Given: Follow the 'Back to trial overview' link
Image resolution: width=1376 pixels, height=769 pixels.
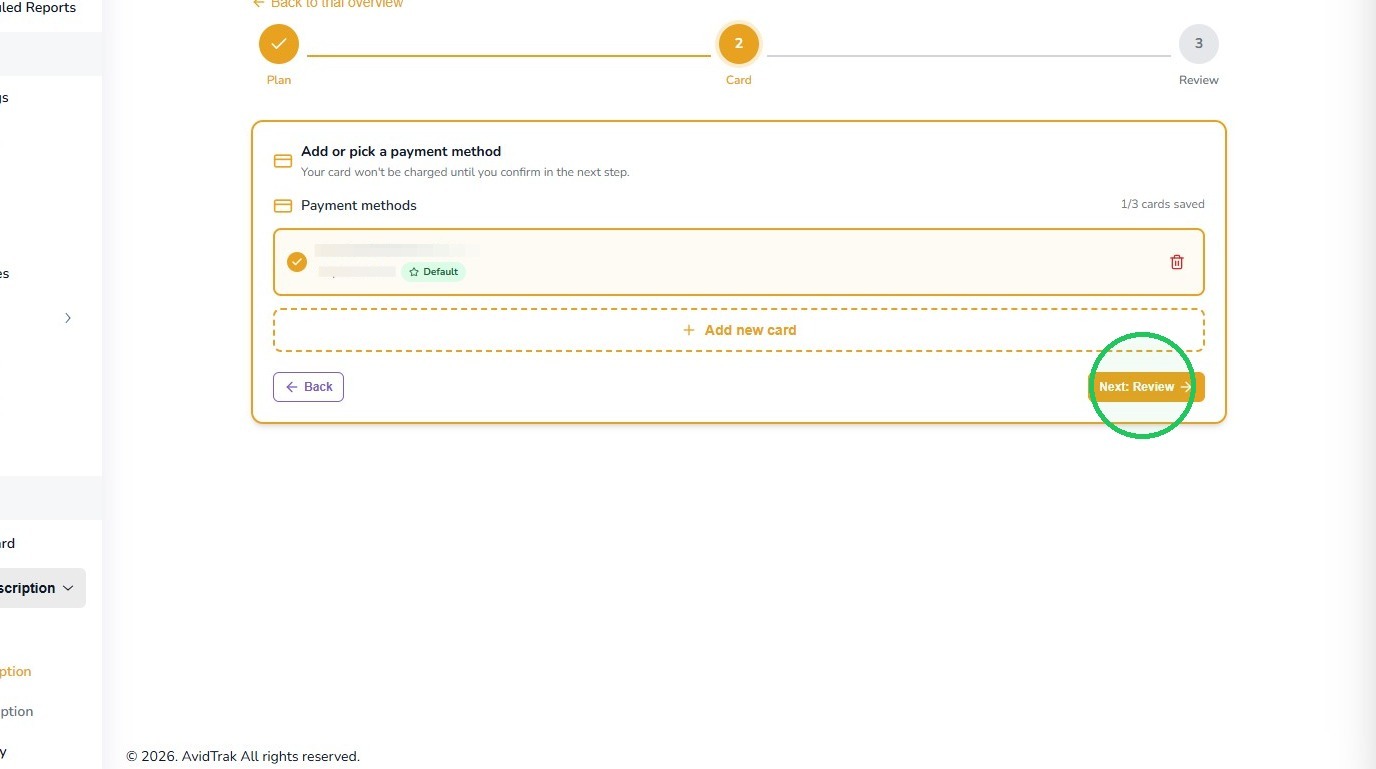Looking at the screenshot, I should point(328,4).
